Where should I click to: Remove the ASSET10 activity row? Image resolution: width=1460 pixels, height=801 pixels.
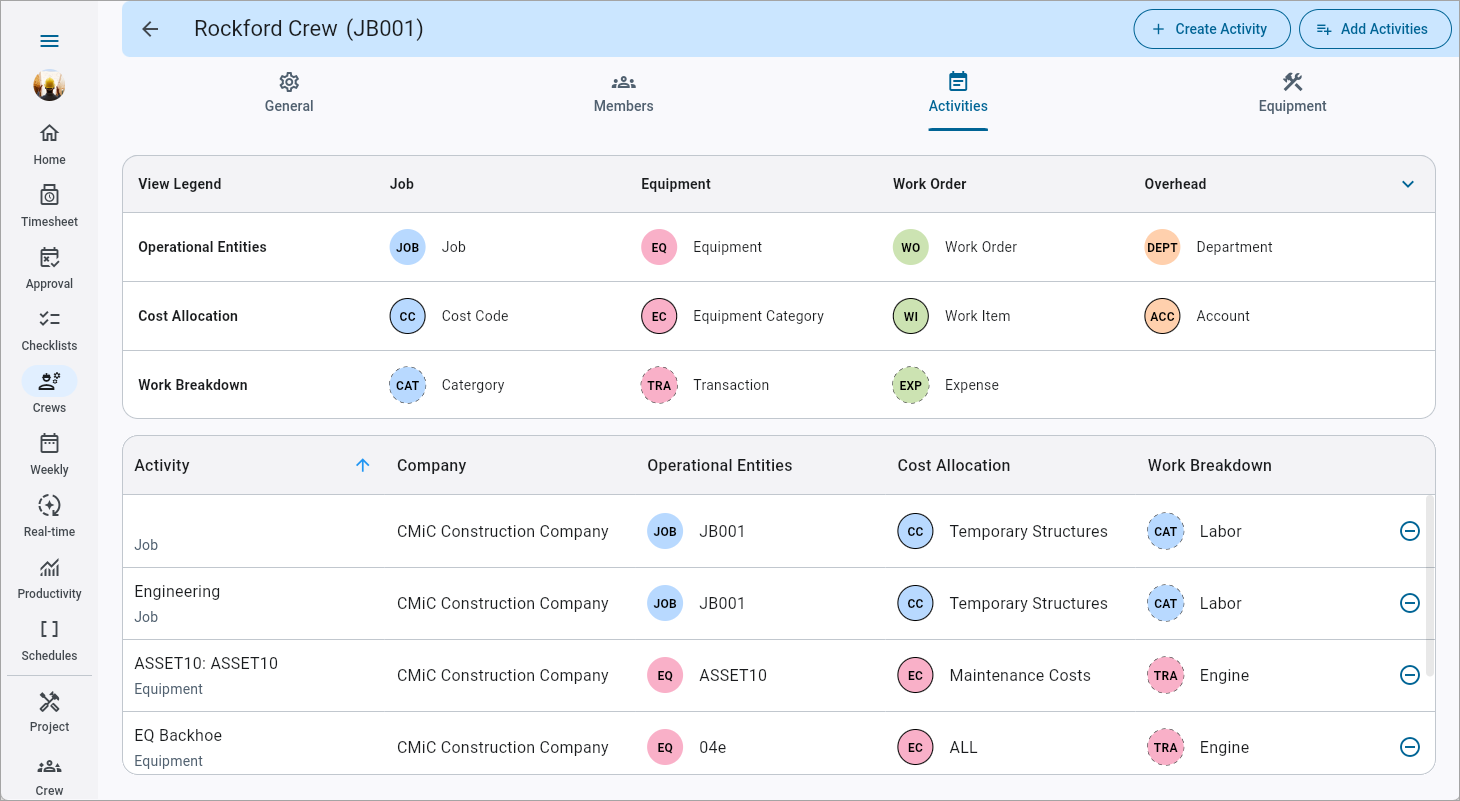1410,675
